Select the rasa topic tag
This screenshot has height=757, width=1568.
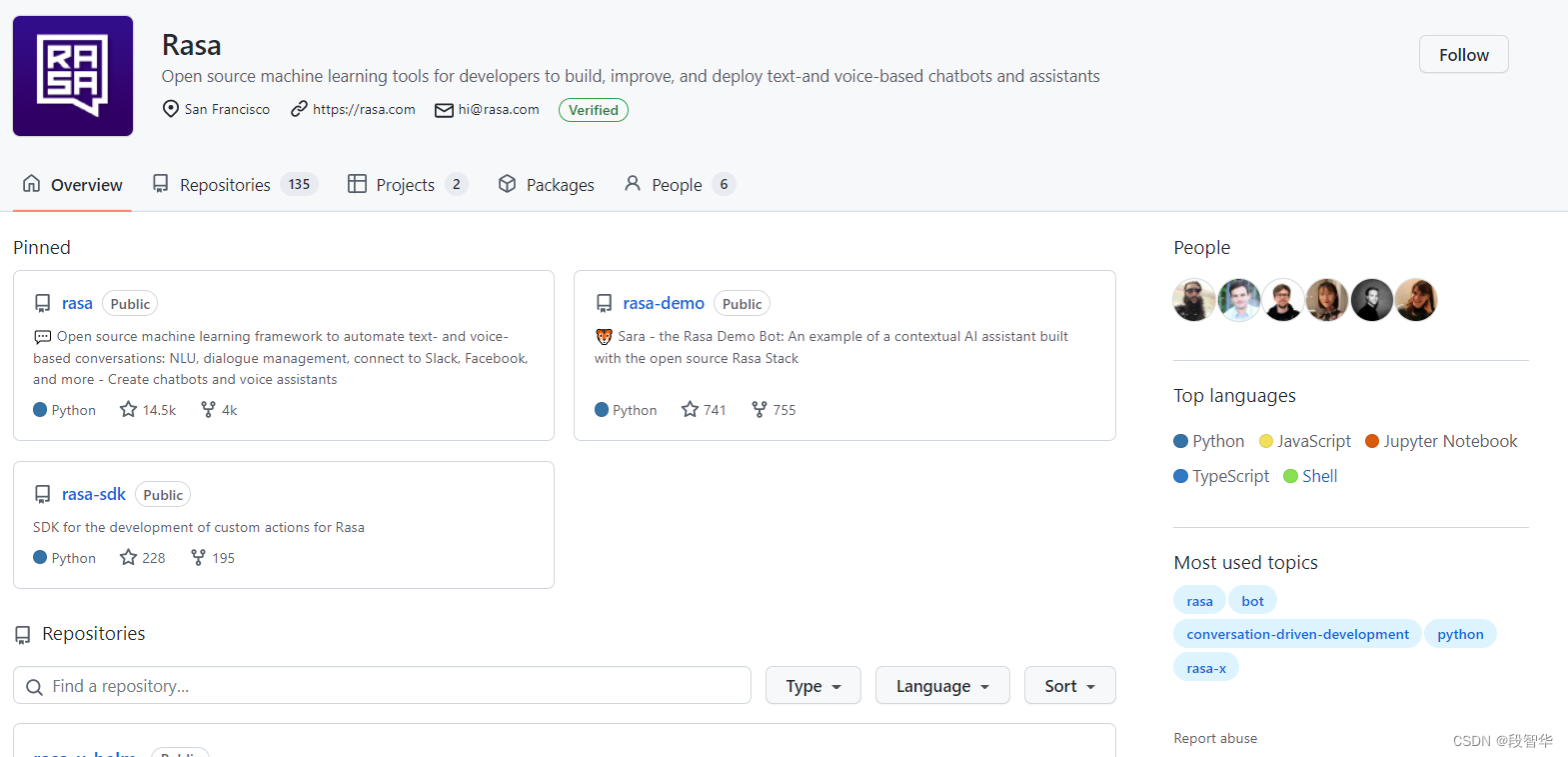click(x=1199, y=601)
